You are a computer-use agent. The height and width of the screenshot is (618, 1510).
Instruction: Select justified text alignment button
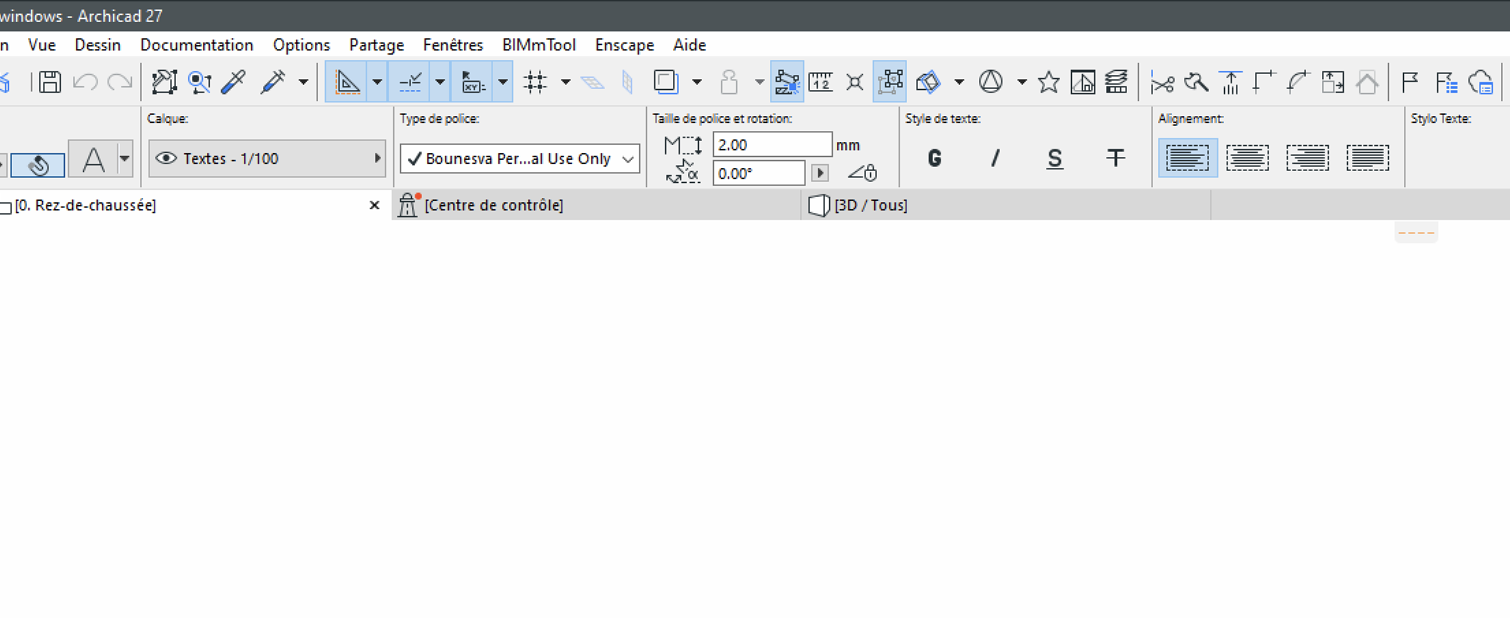[x=1368, y=158]
